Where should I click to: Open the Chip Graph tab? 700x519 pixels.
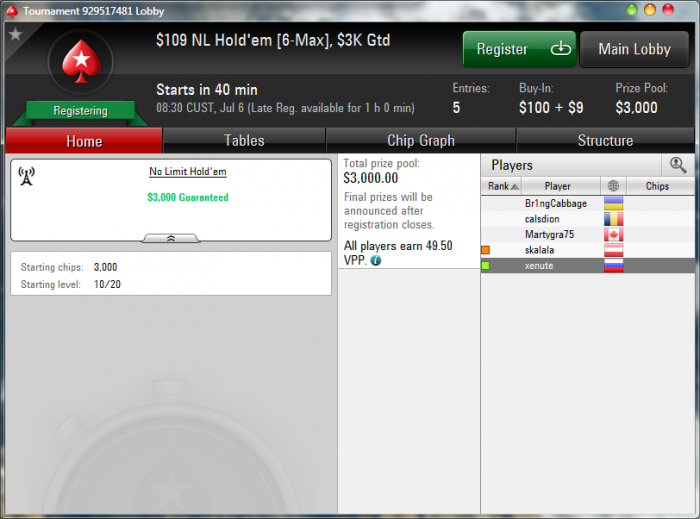pos(421,141)
